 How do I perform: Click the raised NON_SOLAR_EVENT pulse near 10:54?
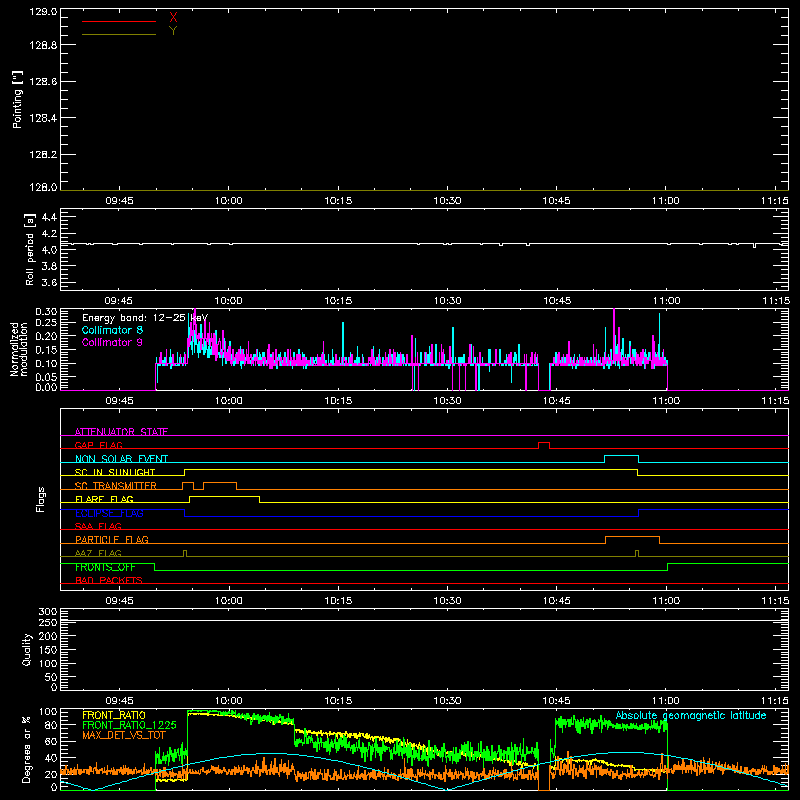(621, 458)
